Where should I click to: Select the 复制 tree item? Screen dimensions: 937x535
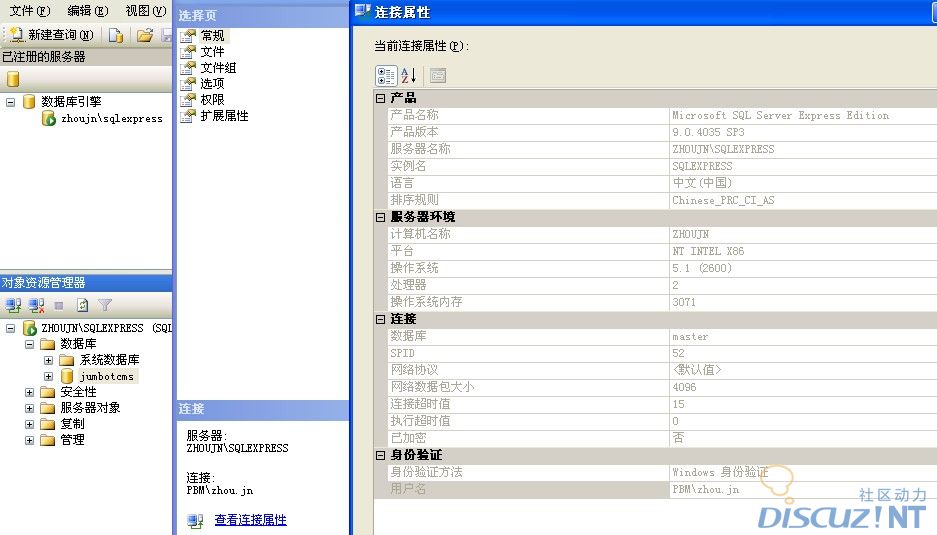click(x=72, y=424)
